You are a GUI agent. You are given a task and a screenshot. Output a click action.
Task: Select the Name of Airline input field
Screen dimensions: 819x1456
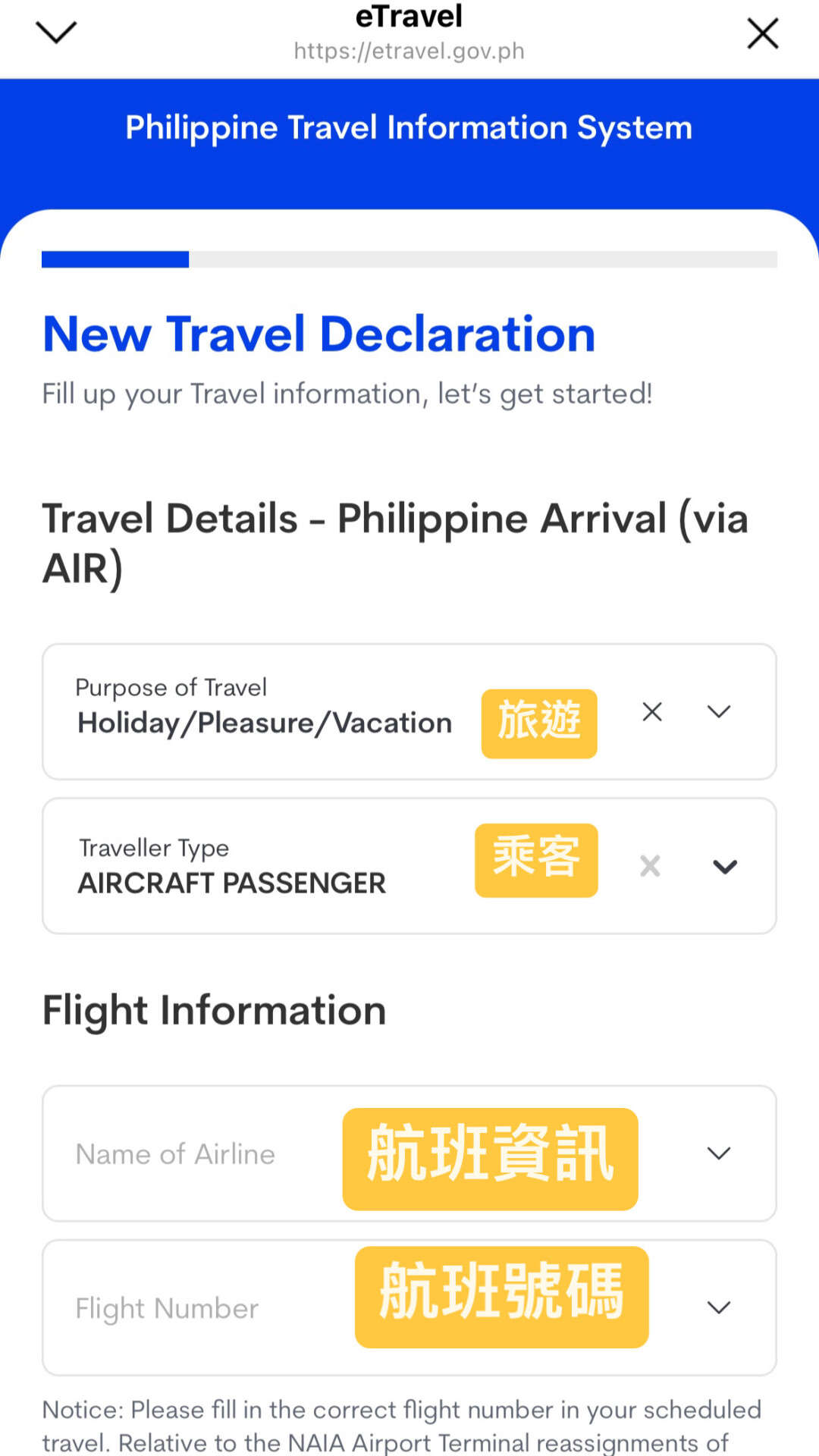[174, 1154]
